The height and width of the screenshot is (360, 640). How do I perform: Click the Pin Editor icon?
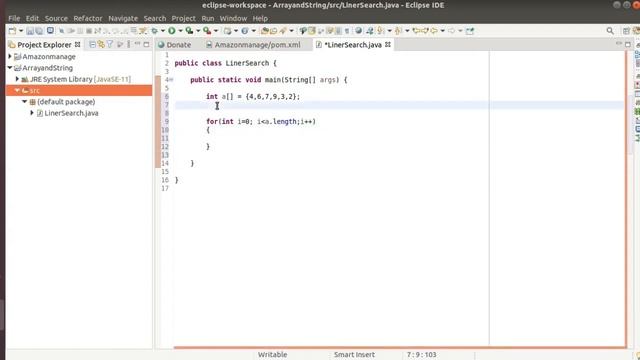click(470, 31)
